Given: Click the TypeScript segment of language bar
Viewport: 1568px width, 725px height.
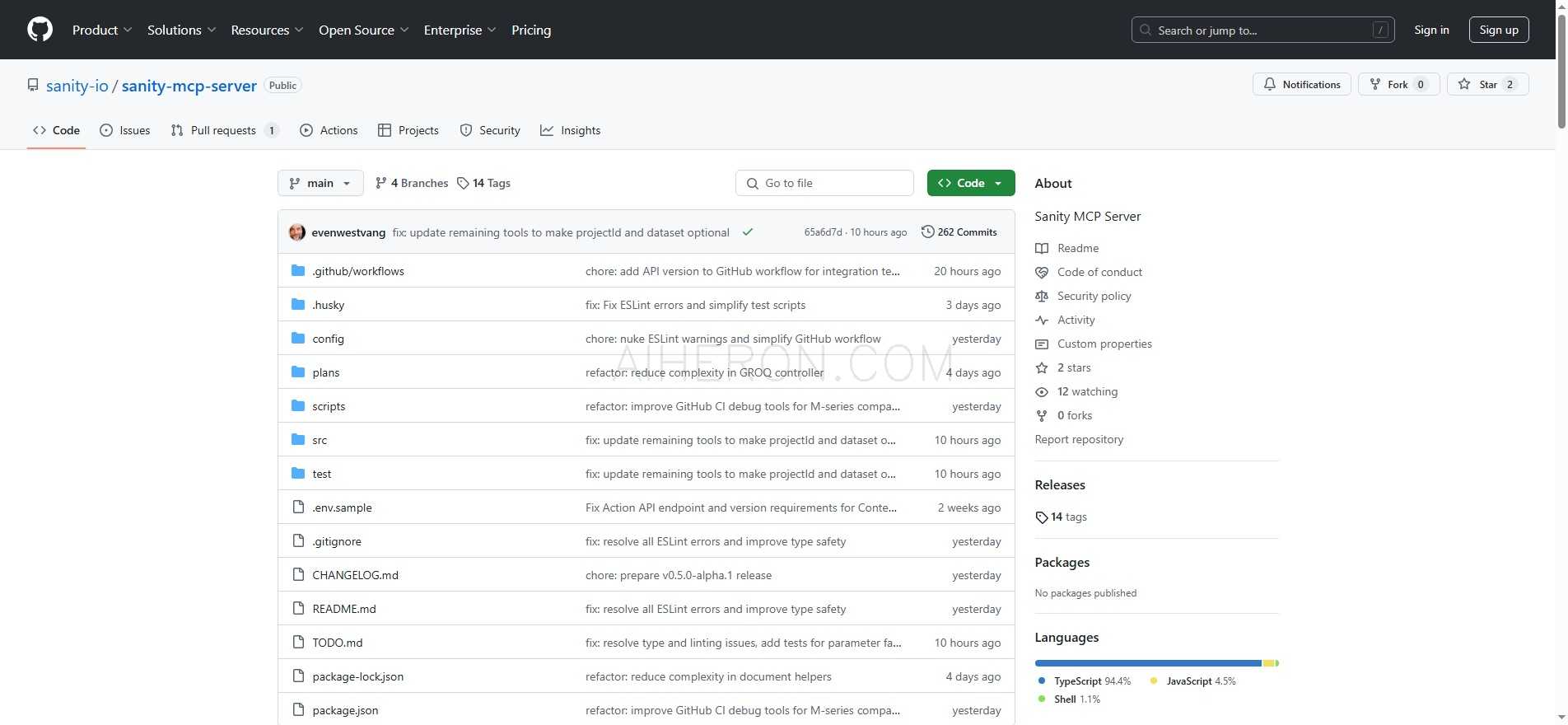Looking at the screenshot, I should [1147, 663].
